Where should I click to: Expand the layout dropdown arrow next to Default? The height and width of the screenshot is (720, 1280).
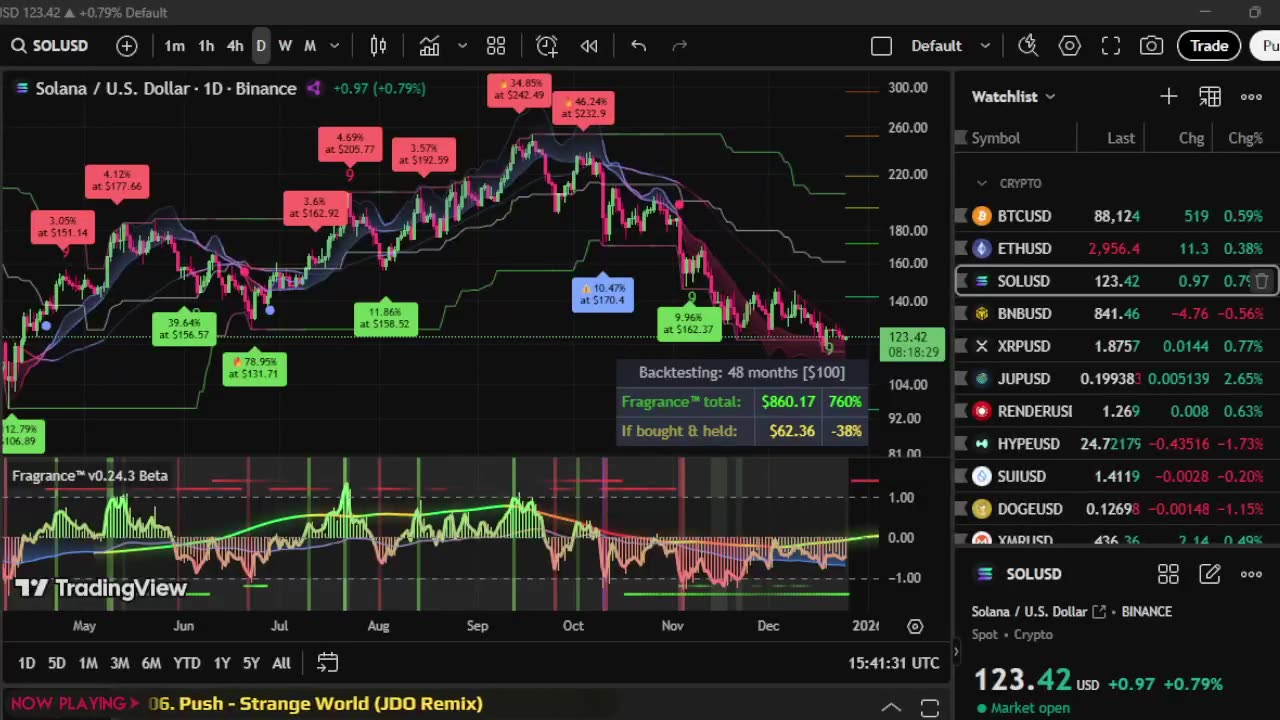(x=985, y=46)
